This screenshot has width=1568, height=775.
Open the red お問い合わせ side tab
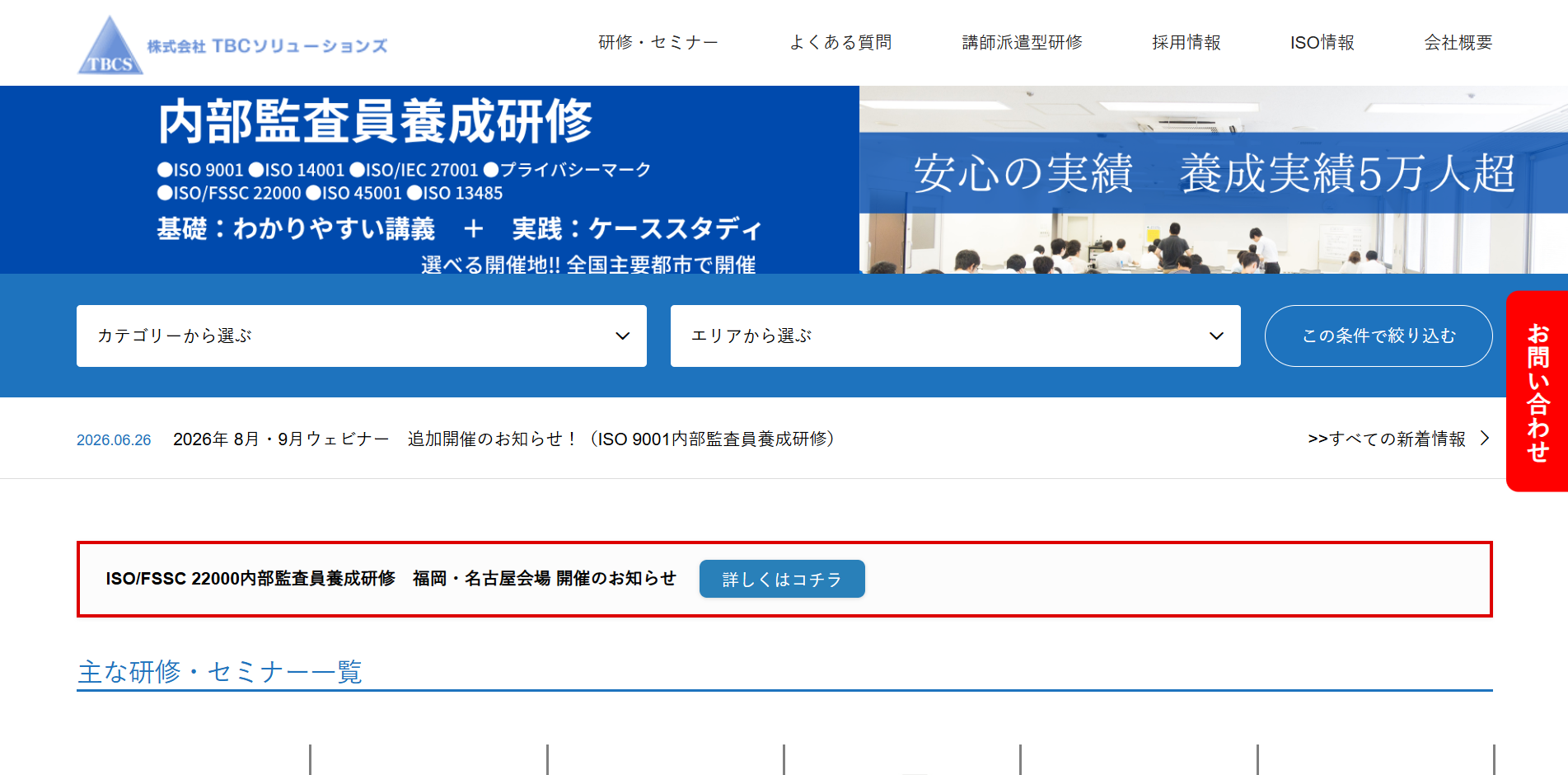1538,392
